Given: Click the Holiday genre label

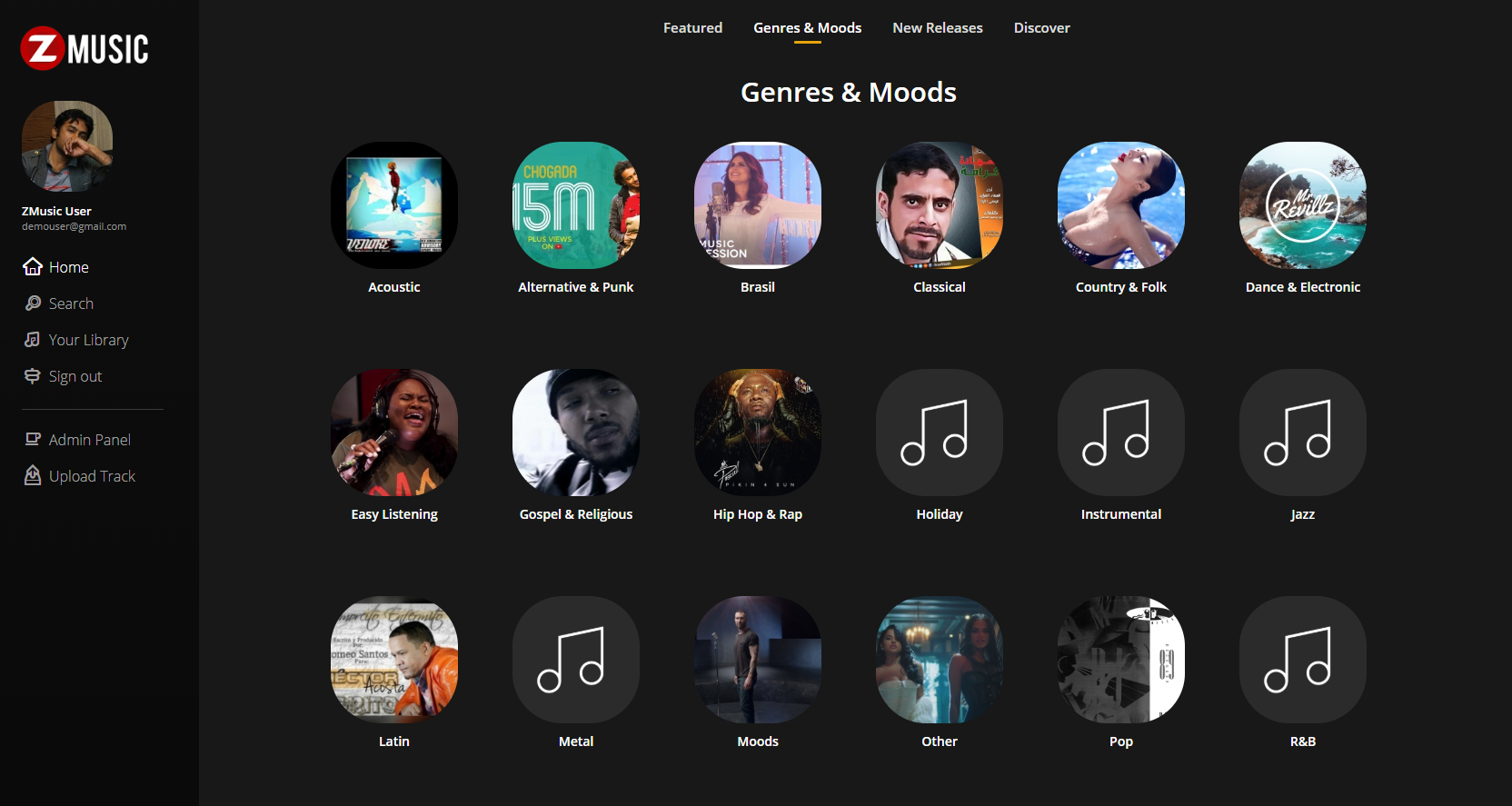Looking at the screenshot, I should click(940, 514).
